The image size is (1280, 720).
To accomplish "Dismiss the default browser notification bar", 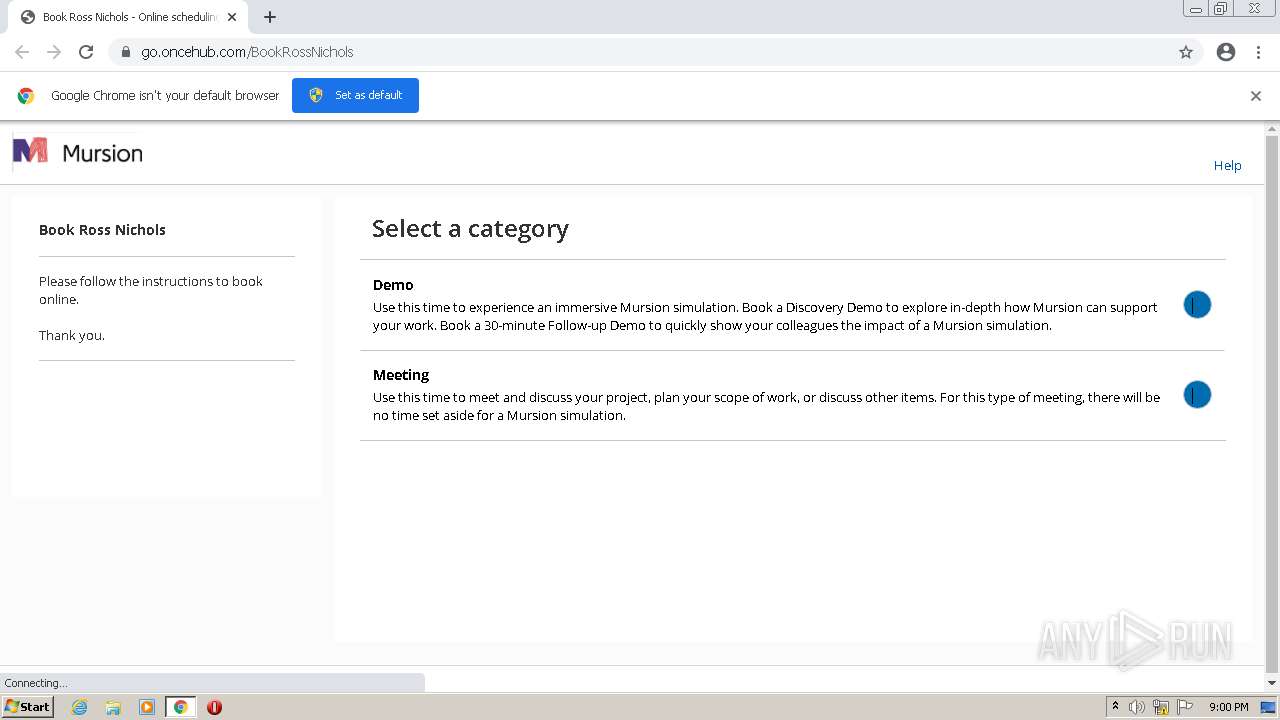I will tap(1255, 96).
